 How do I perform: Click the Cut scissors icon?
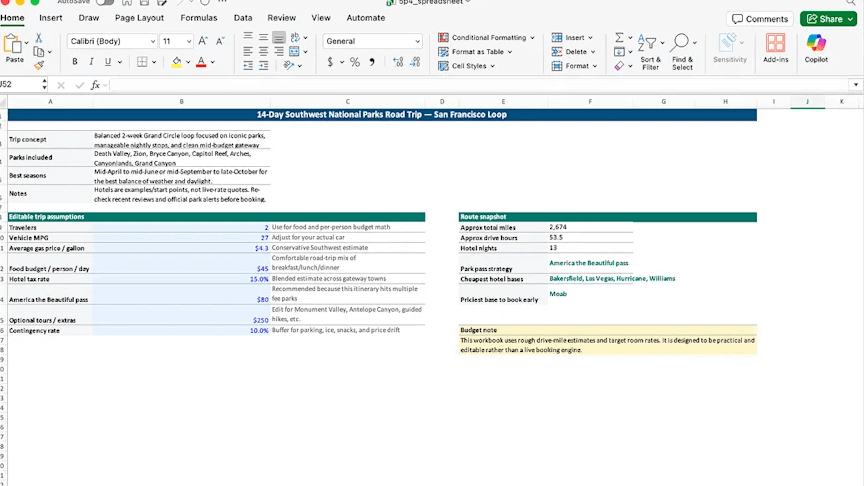pyautogui.click(x=39, y=38)
